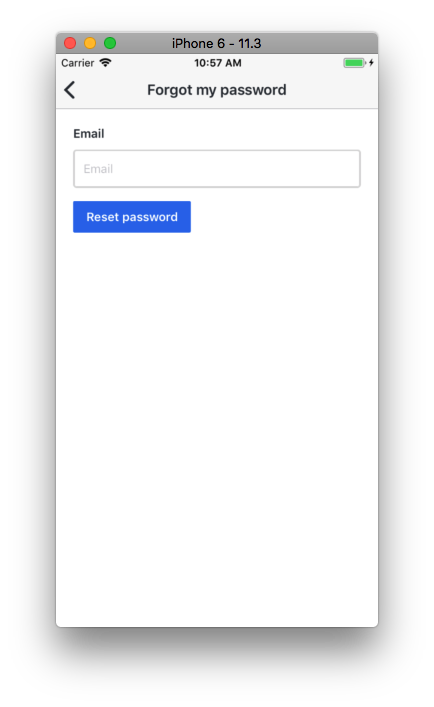Click right end of the Email text box

pyautogui.click(x=343, y=169)
